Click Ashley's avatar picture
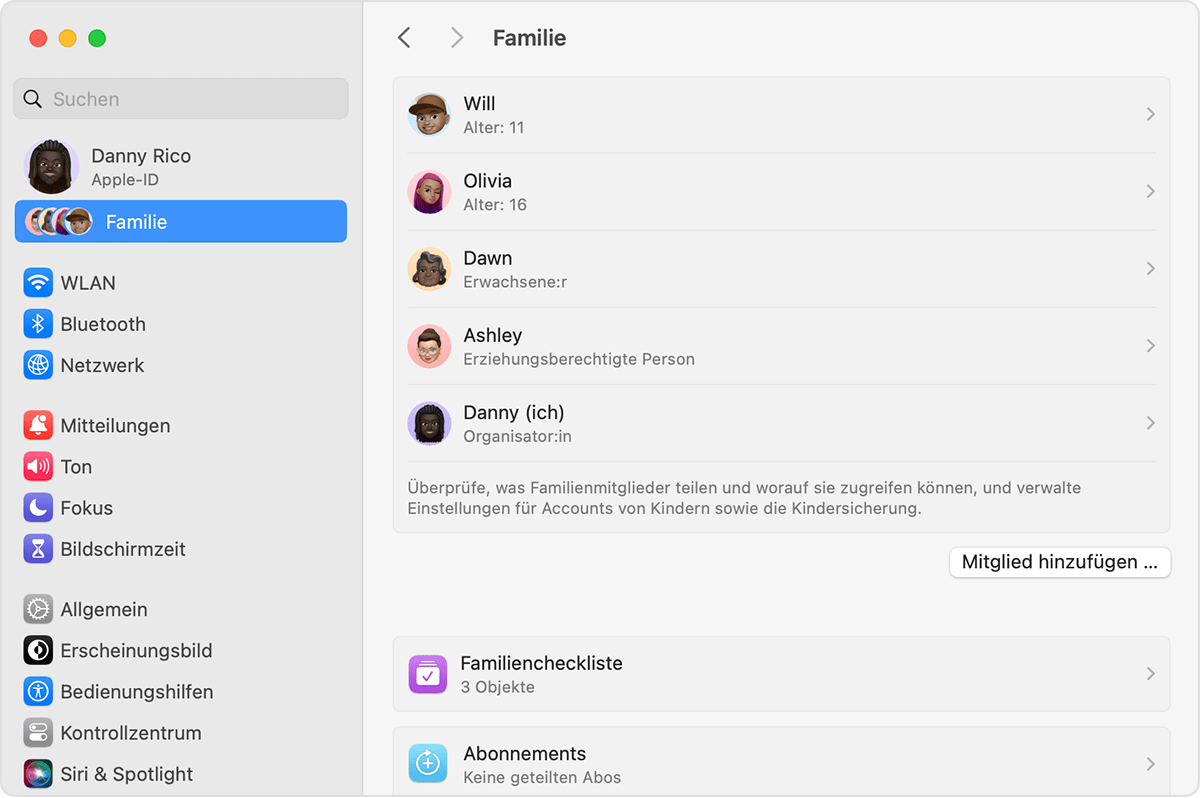This screenshot has width=1200, height=798. 429,346
